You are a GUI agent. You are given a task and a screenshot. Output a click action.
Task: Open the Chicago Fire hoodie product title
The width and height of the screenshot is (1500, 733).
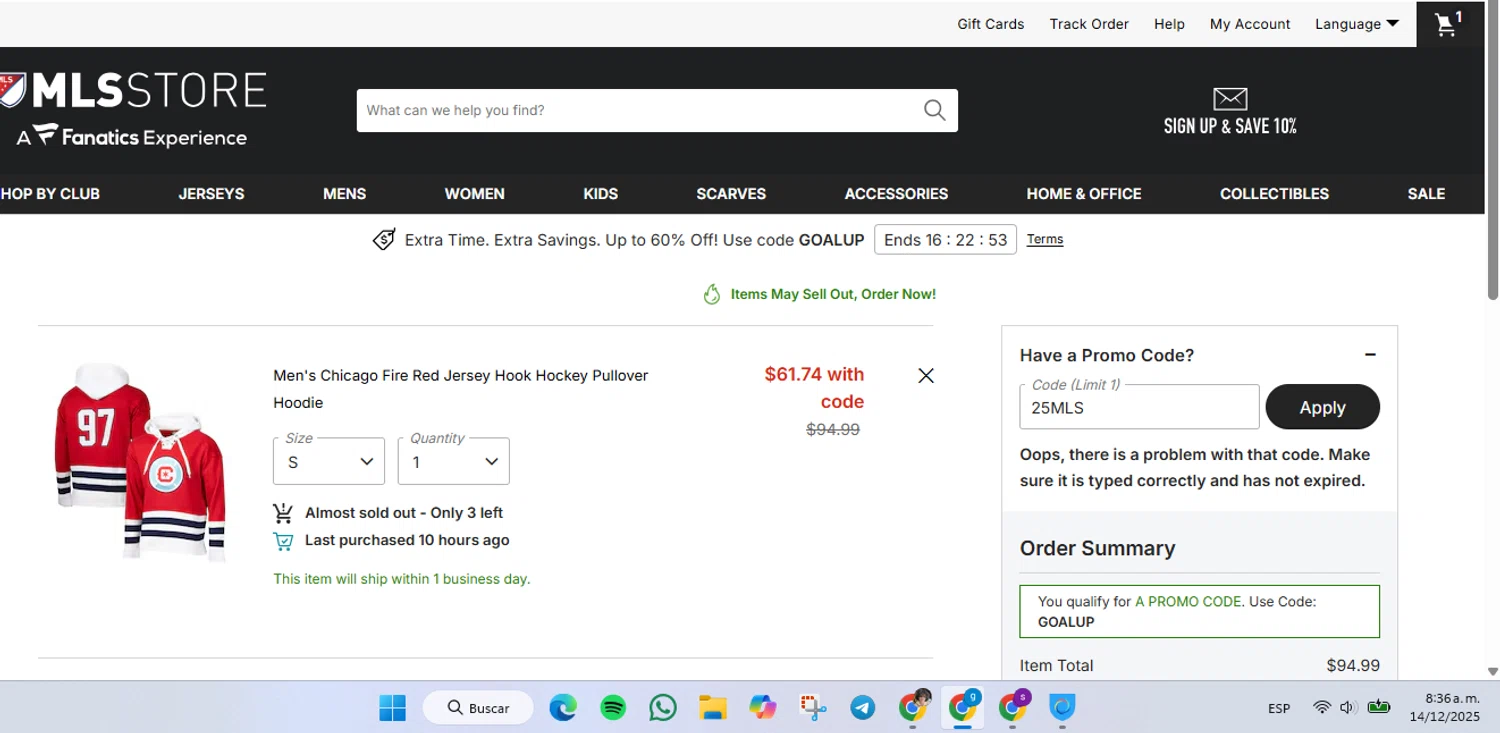click(461, 389)
